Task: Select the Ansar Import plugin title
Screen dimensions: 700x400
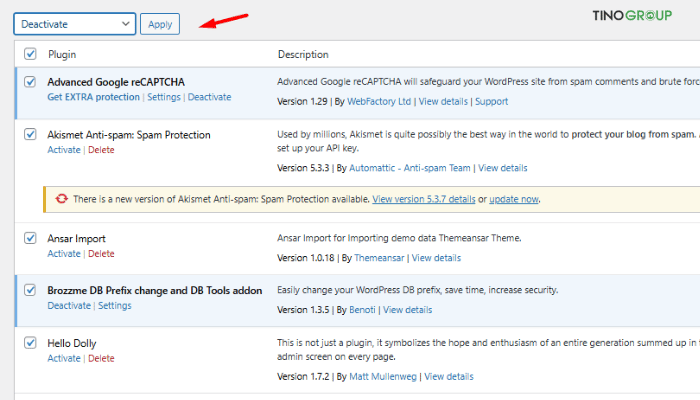Action: coord(77,238)
